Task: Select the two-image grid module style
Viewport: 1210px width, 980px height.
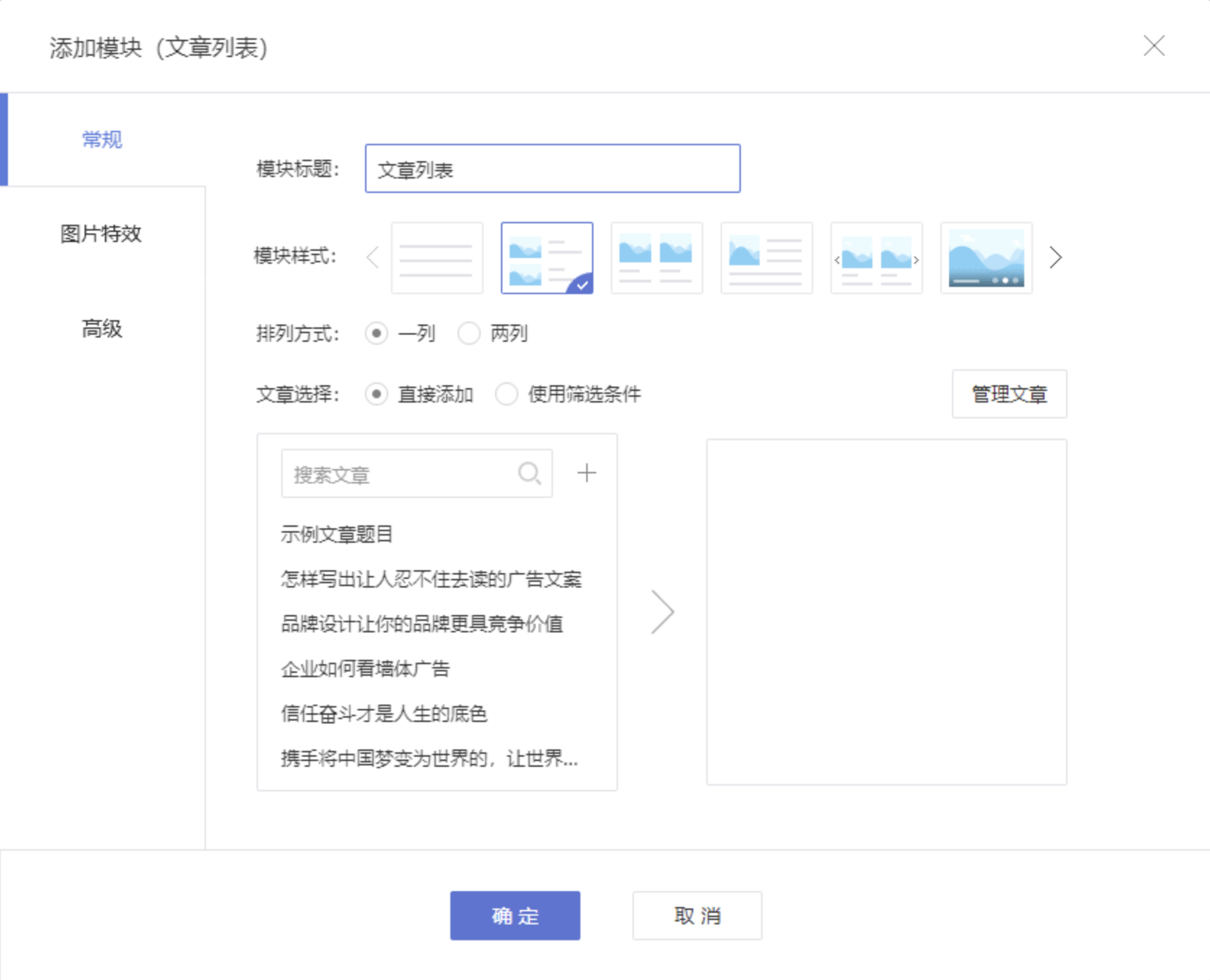Action: click(x=656, y=258)
